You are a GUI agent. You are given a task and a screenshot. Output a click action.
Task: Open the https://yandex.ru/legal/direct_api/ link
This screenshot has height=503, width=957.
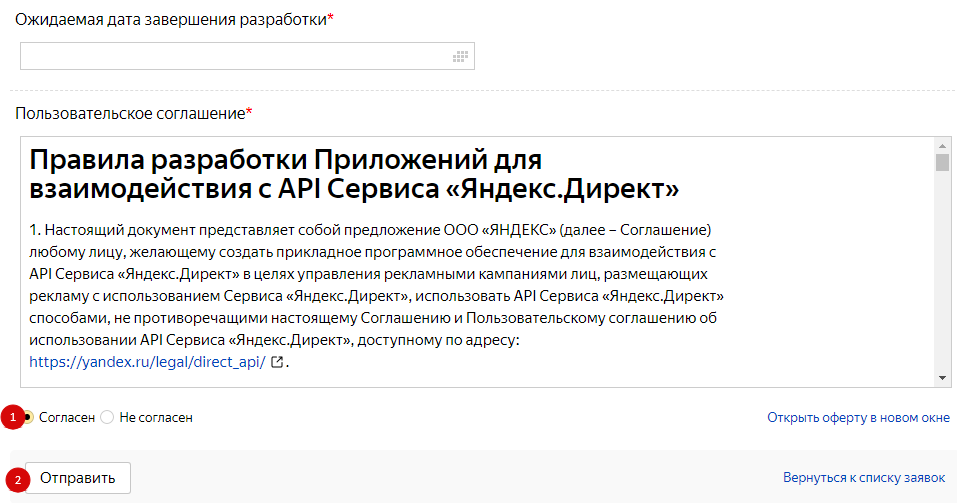click(x=147, y=362)
